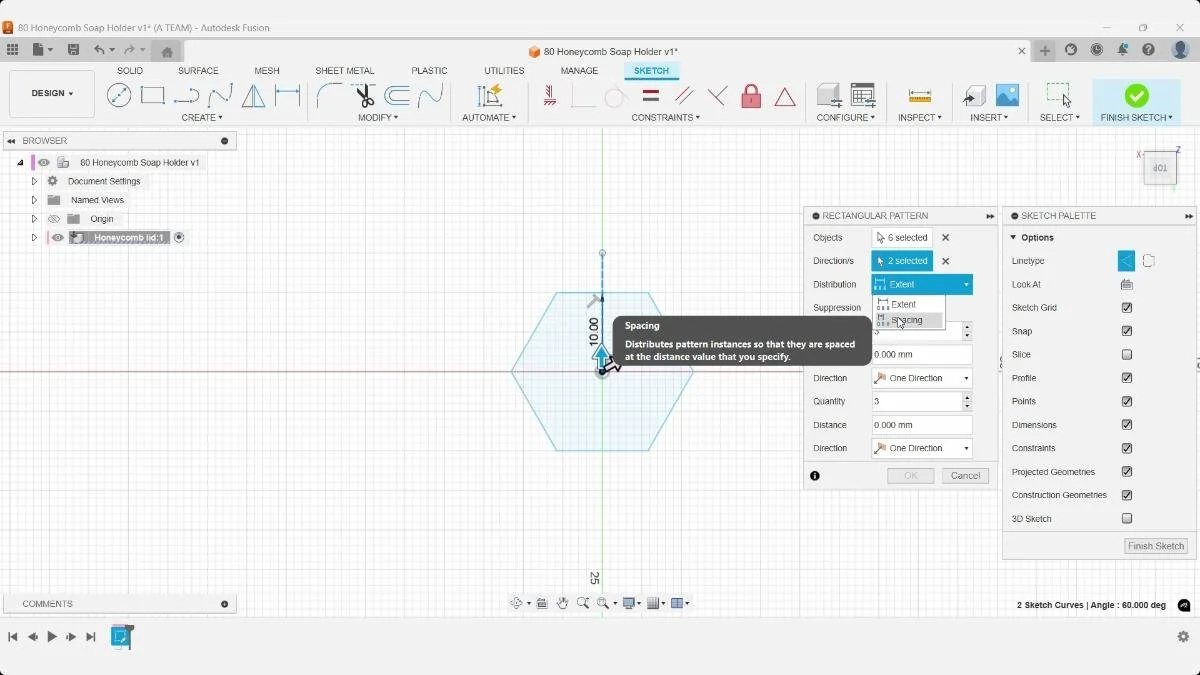Enable the Slice checkbox
The width and height of the screenshot is (1200, 675).
[x=1127, y=355]
